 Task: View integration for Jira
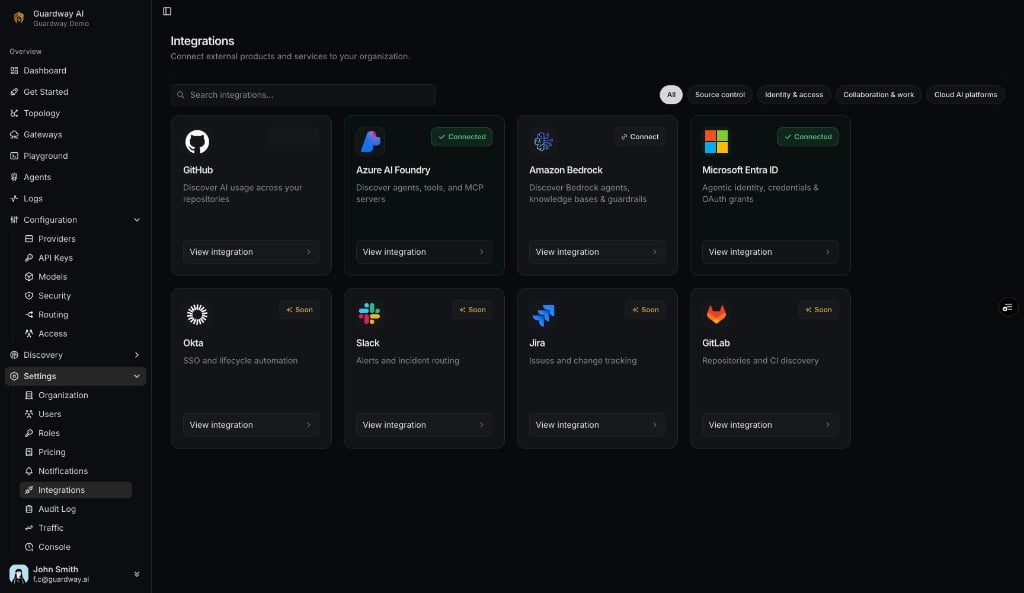point(597,425)
